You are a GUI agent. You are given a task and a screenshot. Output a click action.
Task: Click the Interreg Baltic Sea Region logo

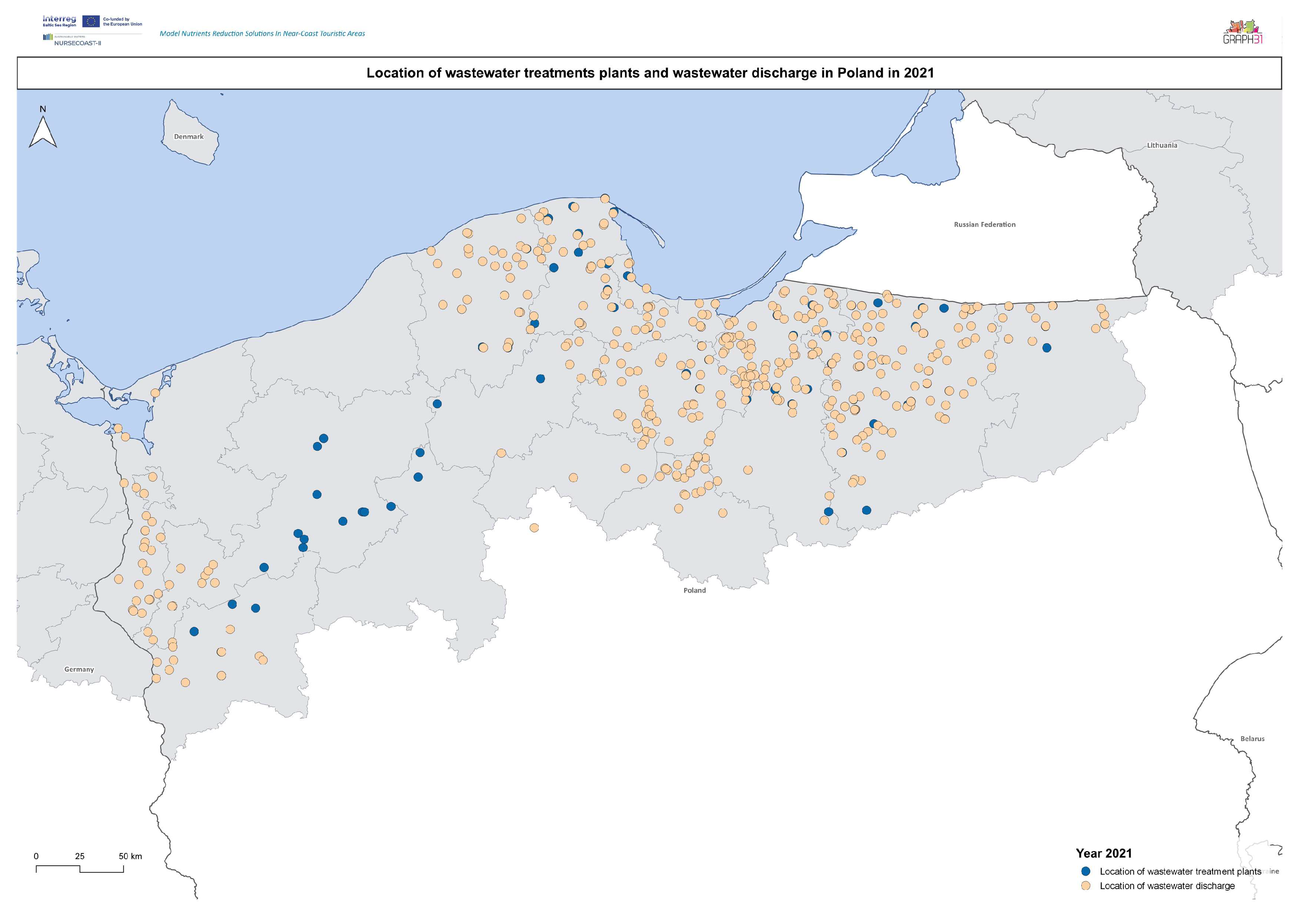tap(59, 22)
